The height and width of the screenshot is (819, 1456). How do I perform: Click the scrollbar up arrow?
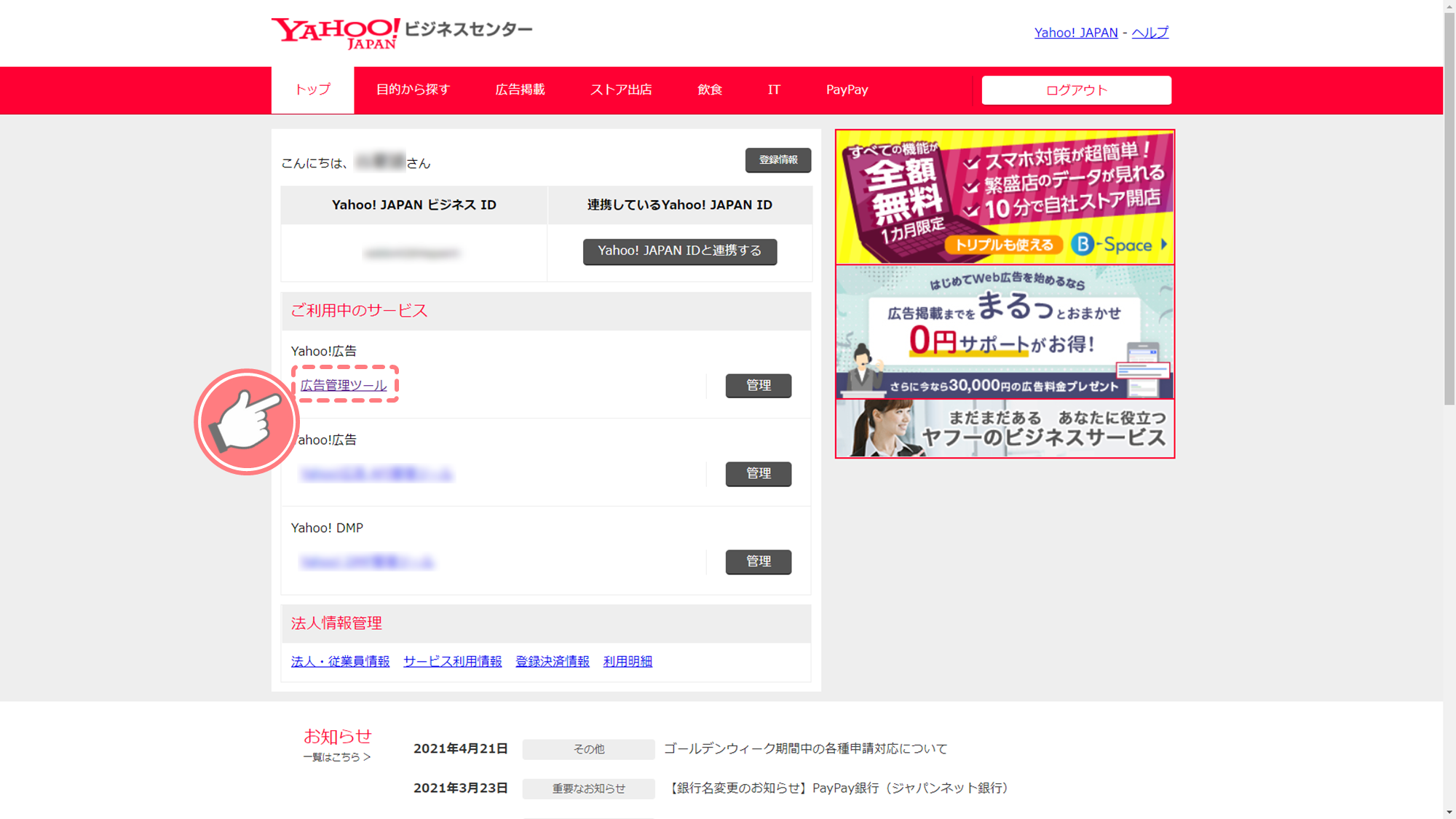(x=1449, y=5)
